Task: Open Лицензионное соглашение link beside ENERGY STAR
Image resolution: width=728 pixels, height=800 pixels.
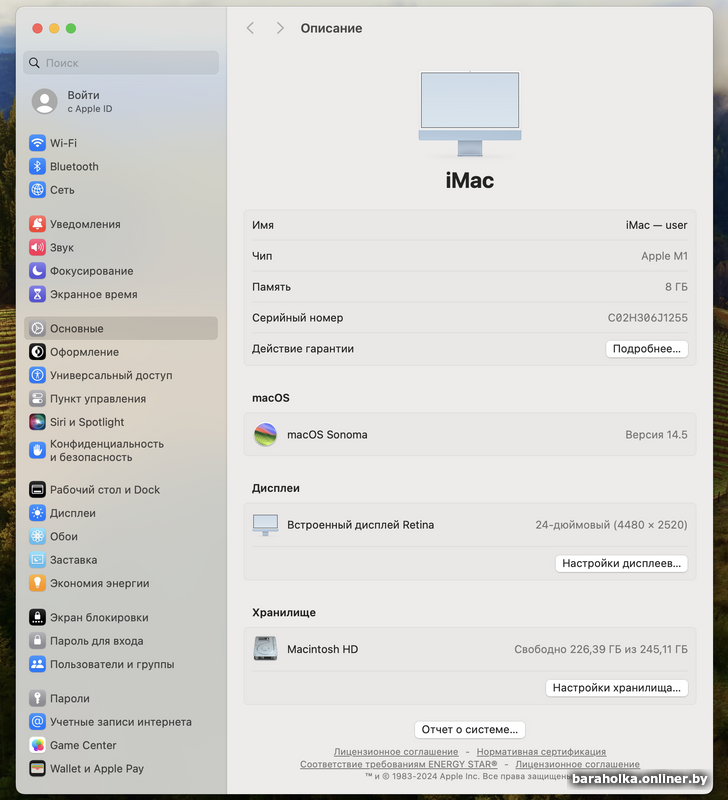Action: coord(578,764)
